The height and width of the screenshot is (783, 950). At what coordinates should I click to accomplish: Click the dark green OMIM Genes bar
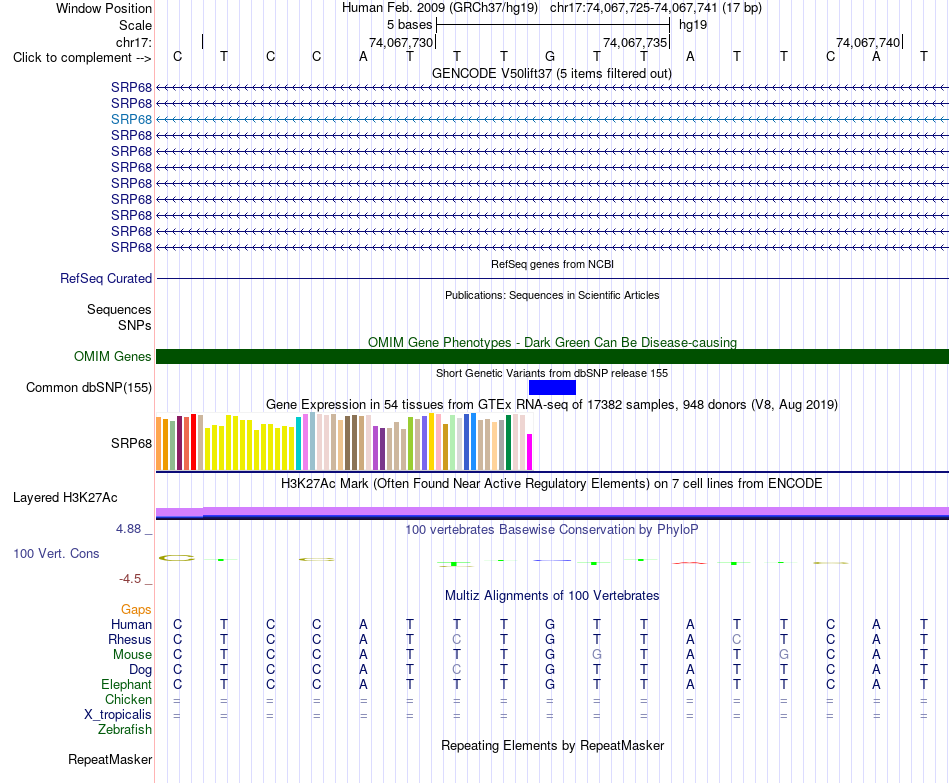[552, 356]
